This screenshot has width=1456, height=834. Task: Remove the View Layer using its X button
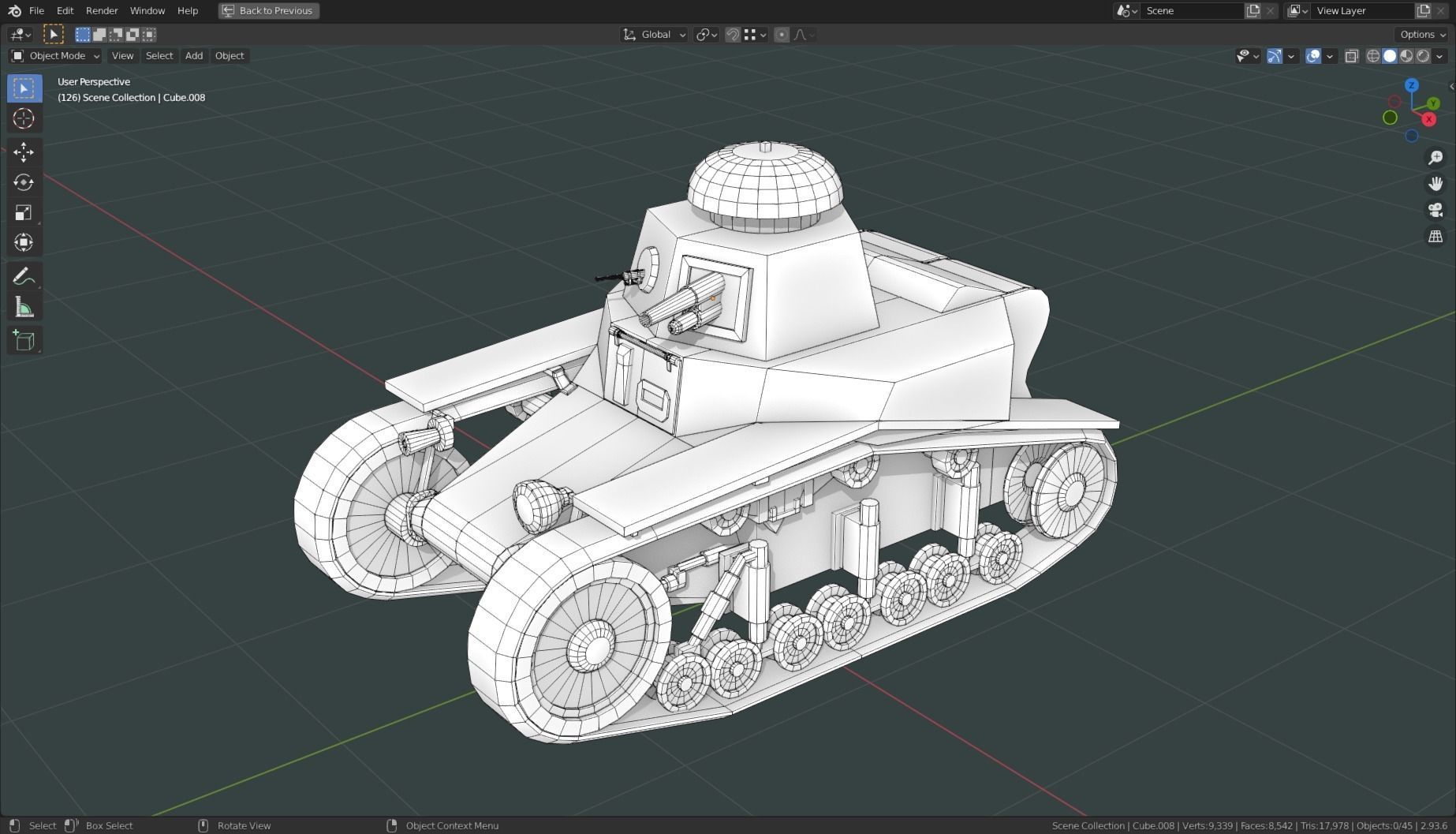tap(1440, 10)
